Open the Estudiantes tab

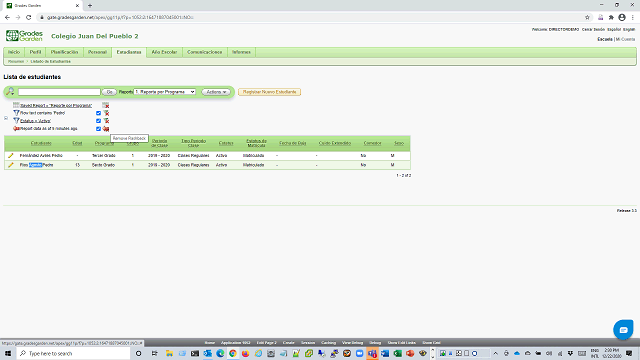click(129, 52)
